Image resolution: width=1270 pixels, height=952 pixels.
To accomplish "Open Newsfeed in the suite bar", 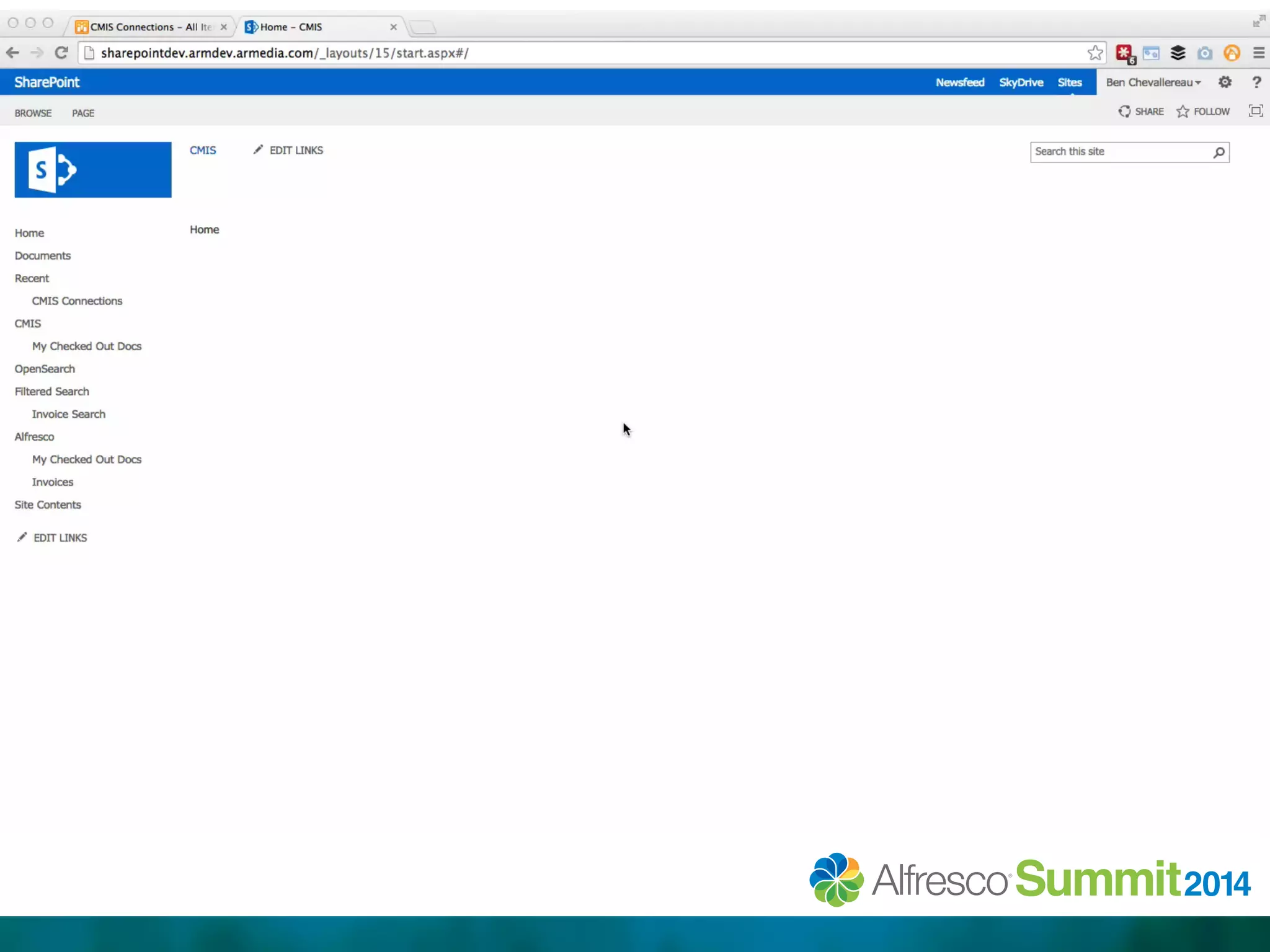I will (x=960, y=82).
